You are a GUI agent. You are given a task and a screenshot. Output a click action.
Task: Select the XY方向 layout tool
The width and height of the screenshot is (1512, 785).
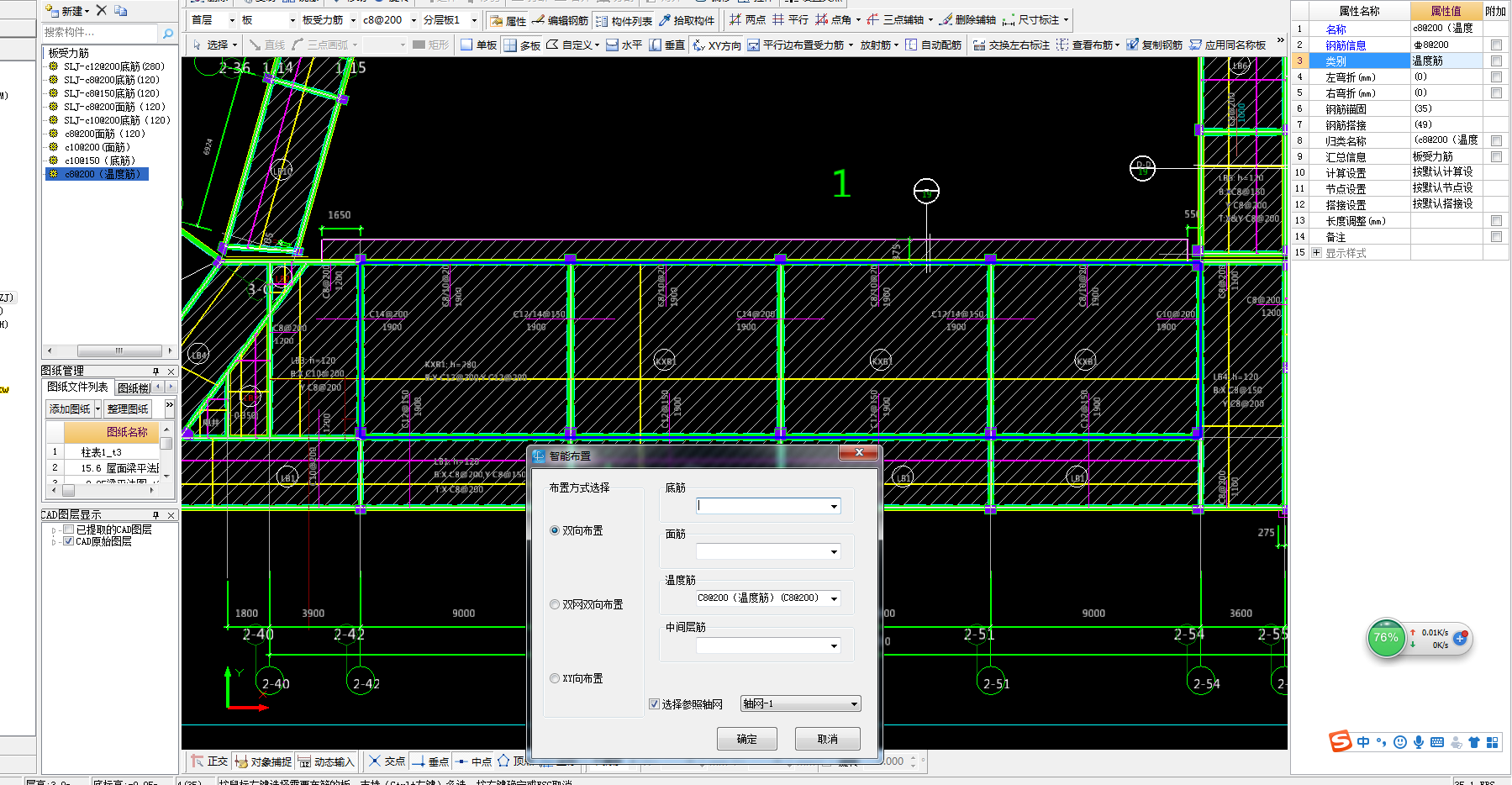716,45
